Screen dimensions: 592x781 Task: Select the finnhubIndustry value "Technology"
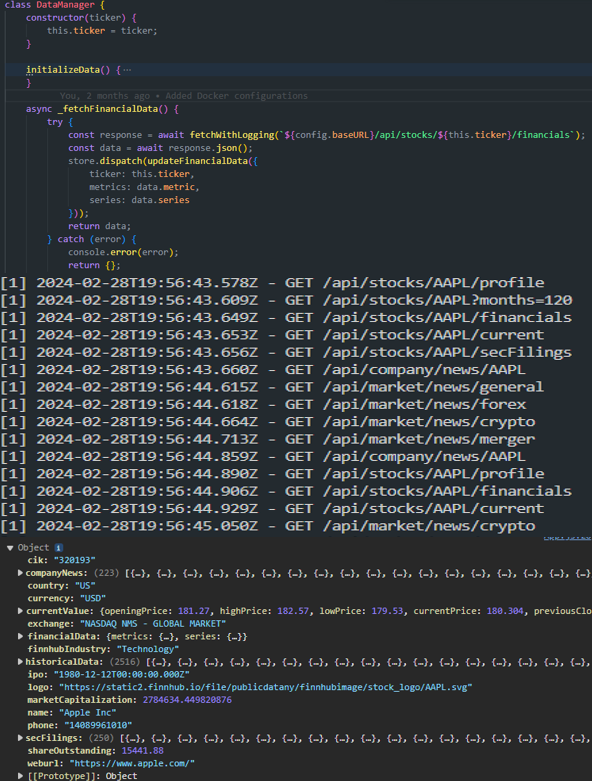tap(147, 649)
